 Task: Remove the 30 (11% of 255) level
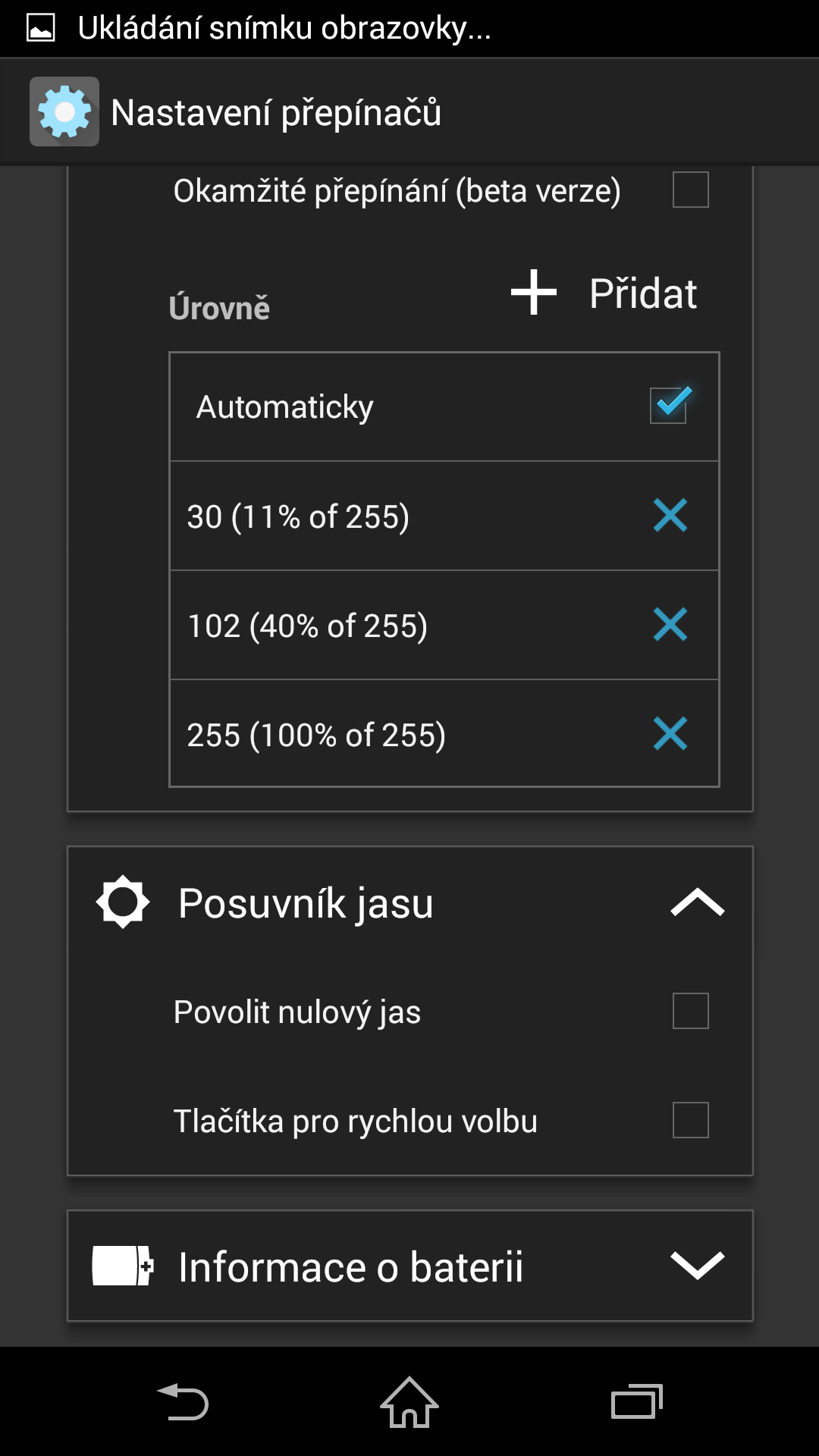(x=670, y=516)
